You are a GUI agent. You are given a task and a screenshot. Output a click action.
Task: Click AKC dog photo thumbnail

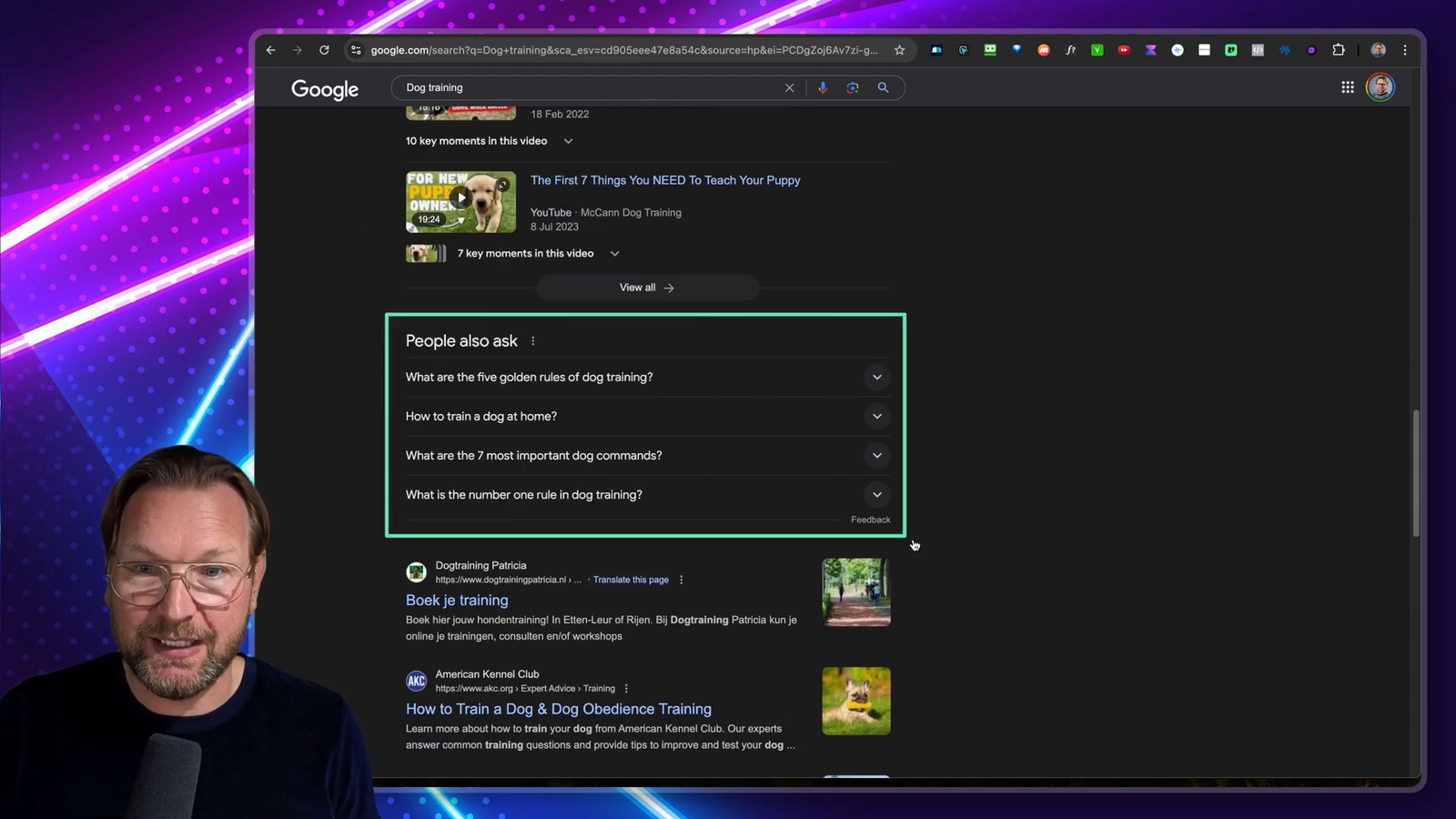click(x=856, y=701)
